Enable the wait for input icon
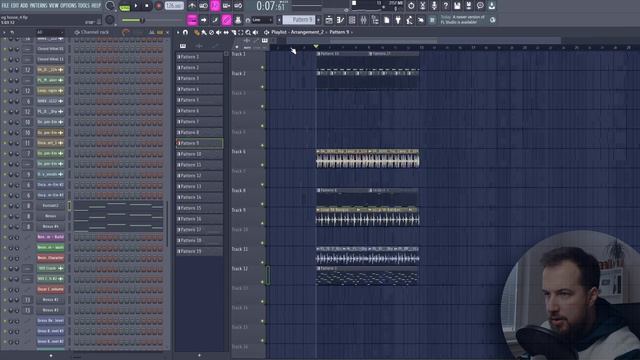This screenshot has width=640, height=360. tap(203, 6)
